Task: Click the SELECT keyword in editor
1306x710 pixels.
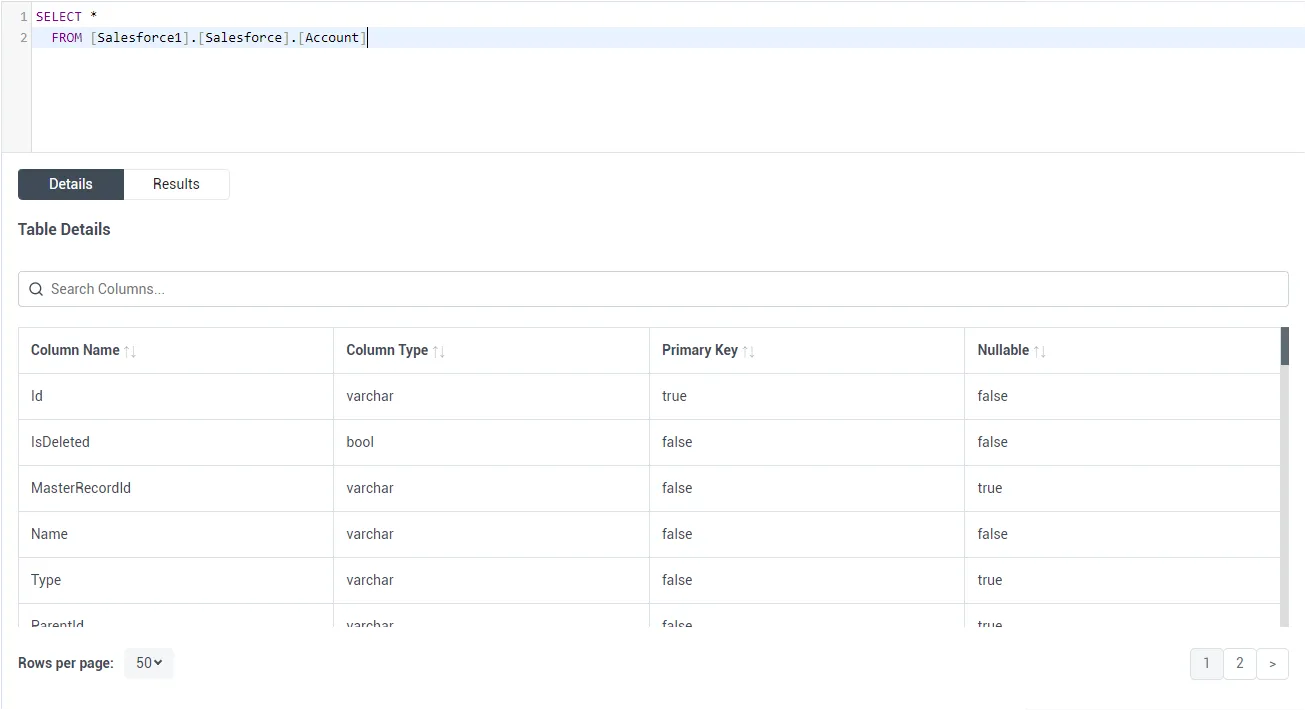Action: pyautogui.click(x=58, y=17)
